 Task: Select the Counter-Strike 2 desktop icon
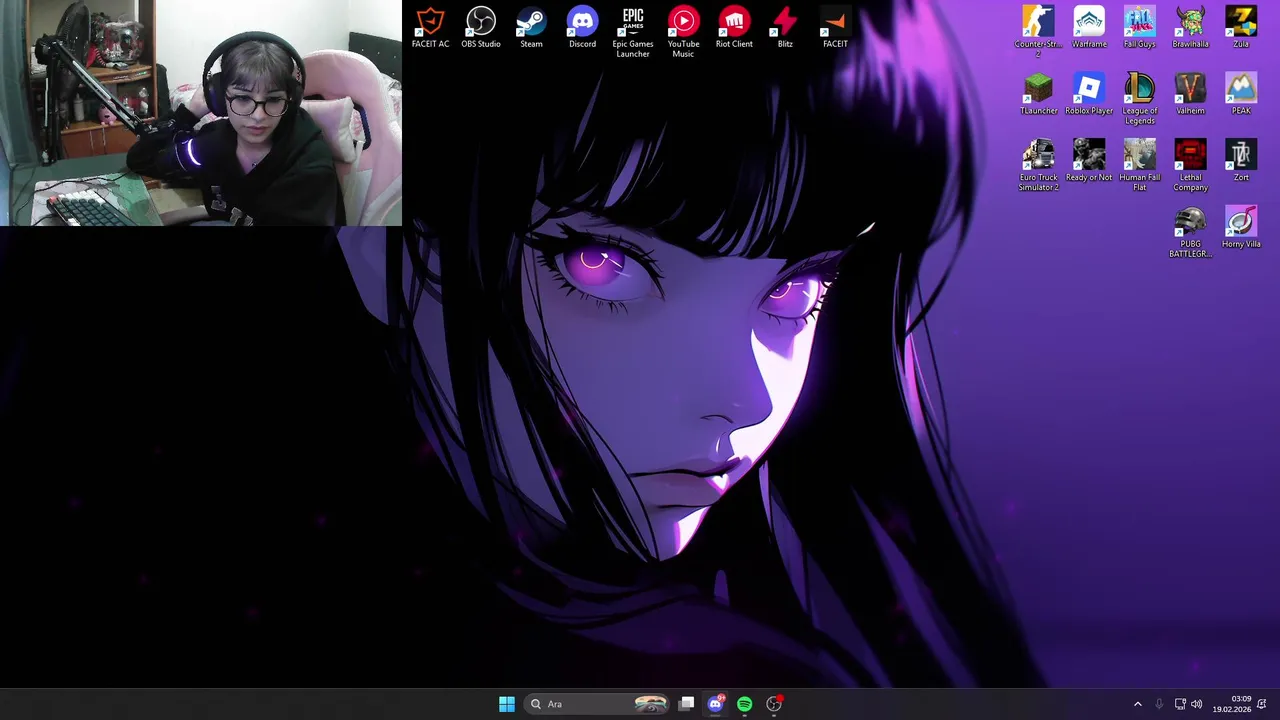(x=1038, y=30)
